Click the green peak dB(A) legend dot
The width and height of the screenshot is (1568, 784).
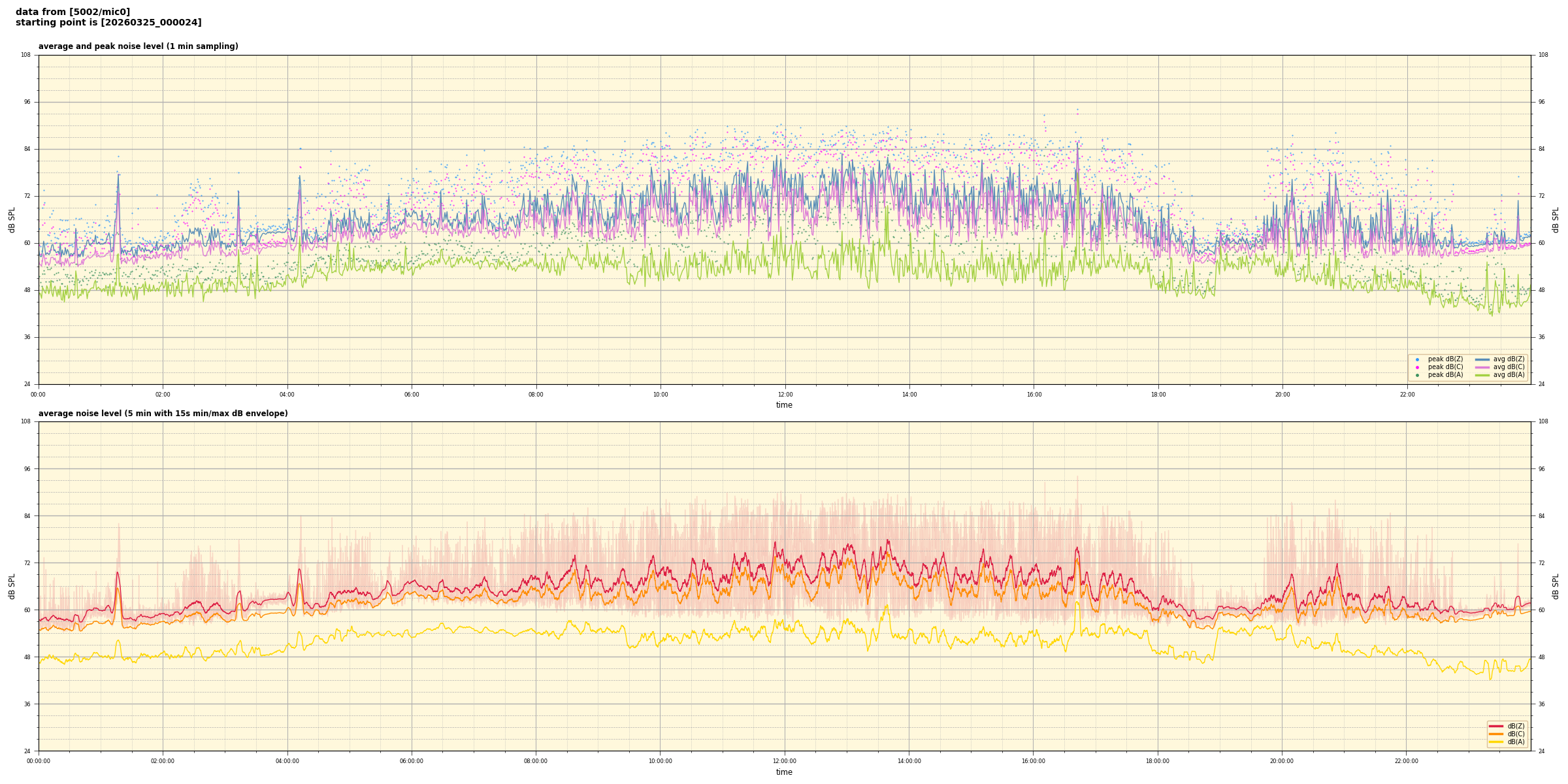tap(1417, 375)
